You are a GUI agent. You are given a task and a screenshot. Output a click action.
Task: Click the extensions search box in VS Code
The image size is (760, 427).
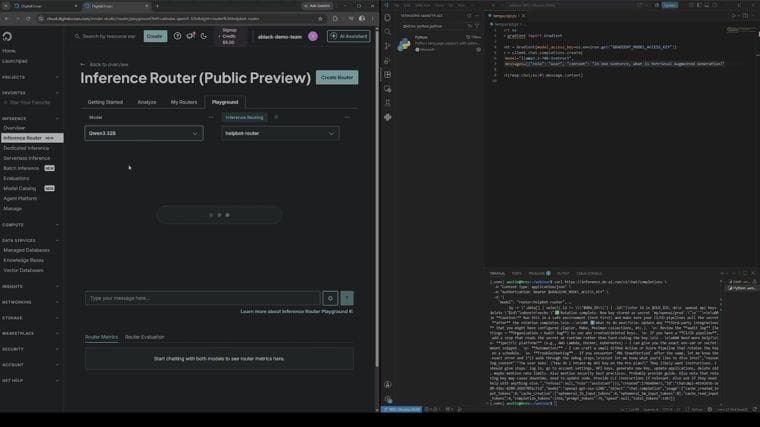[436, 26]
